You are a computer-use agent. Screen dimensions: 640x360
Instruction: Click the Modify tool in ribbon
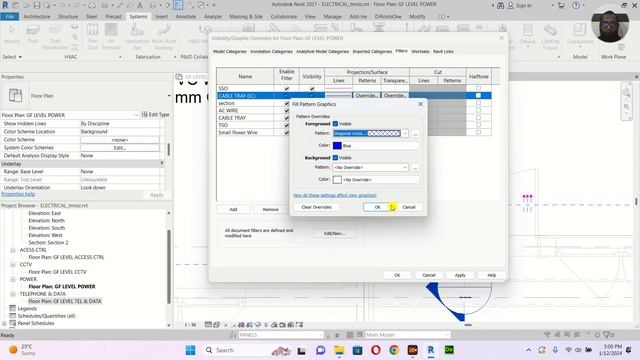click(12, 33)
